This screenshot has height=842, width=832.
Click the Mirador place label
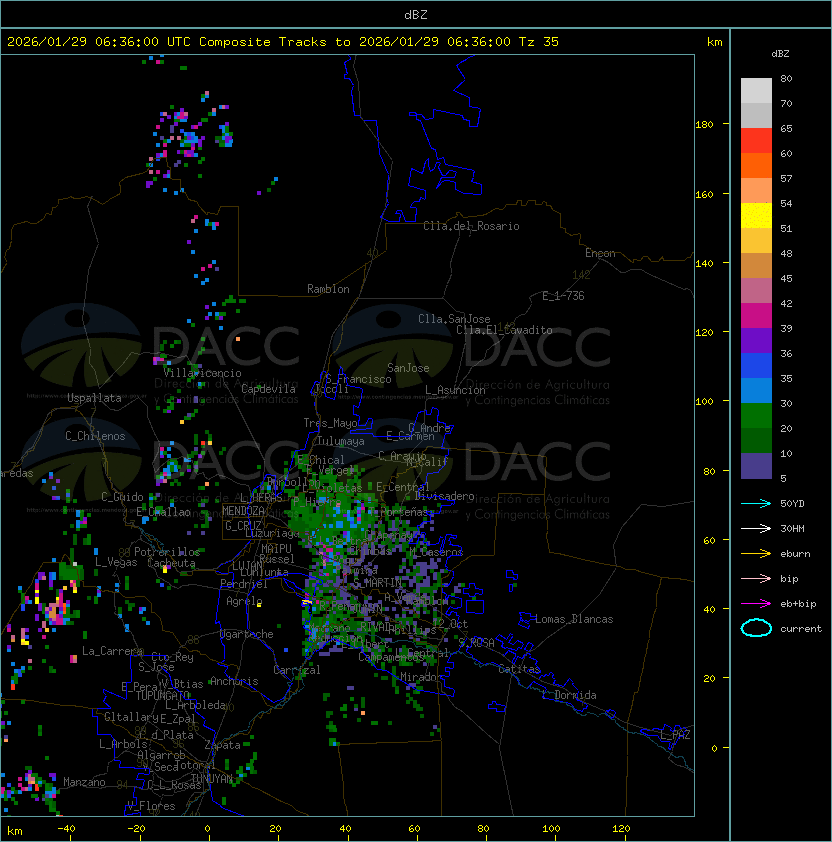click(422, 677)
